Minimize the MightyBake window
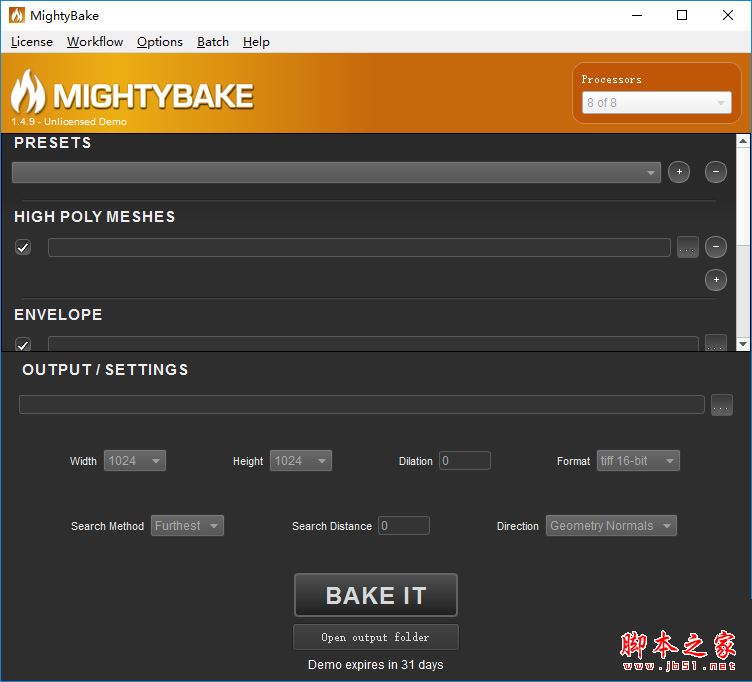 click(637, 15)
